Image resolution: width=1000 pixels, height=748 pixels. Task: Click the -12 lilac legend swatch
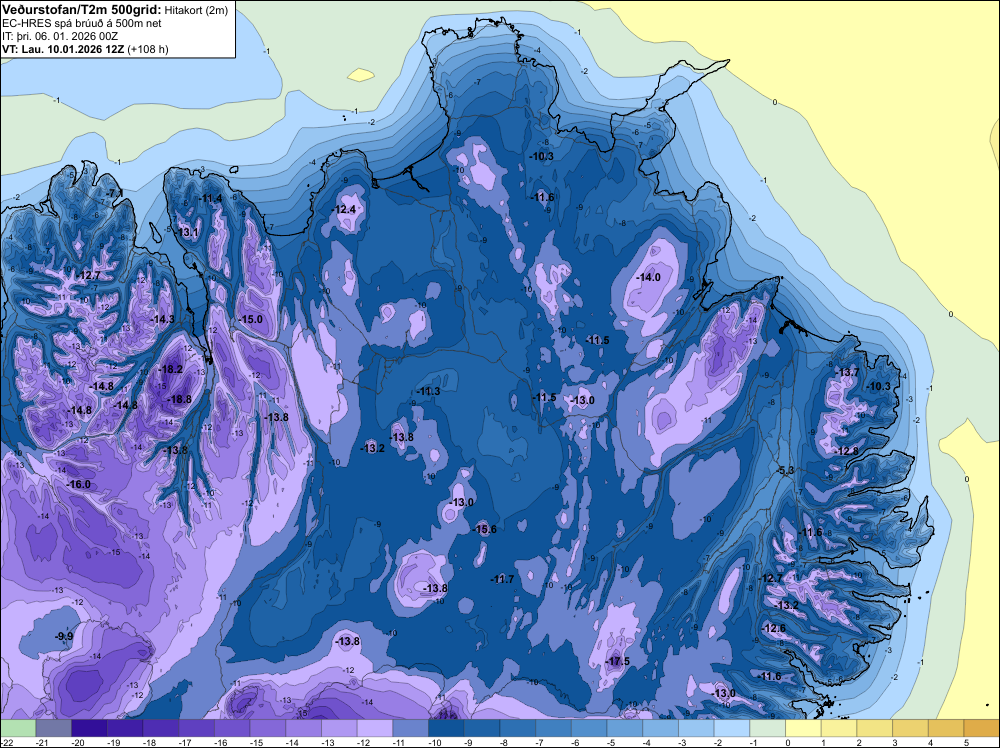click(x=375, y=728)
